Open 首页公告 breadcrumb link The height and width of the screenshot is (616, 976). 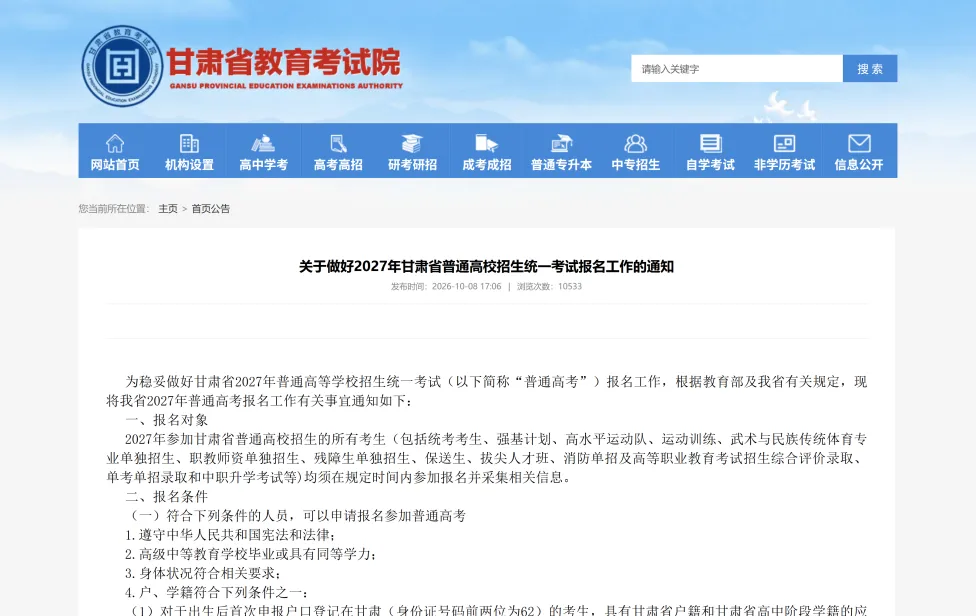pyautogui.click(x=210, y=208)
